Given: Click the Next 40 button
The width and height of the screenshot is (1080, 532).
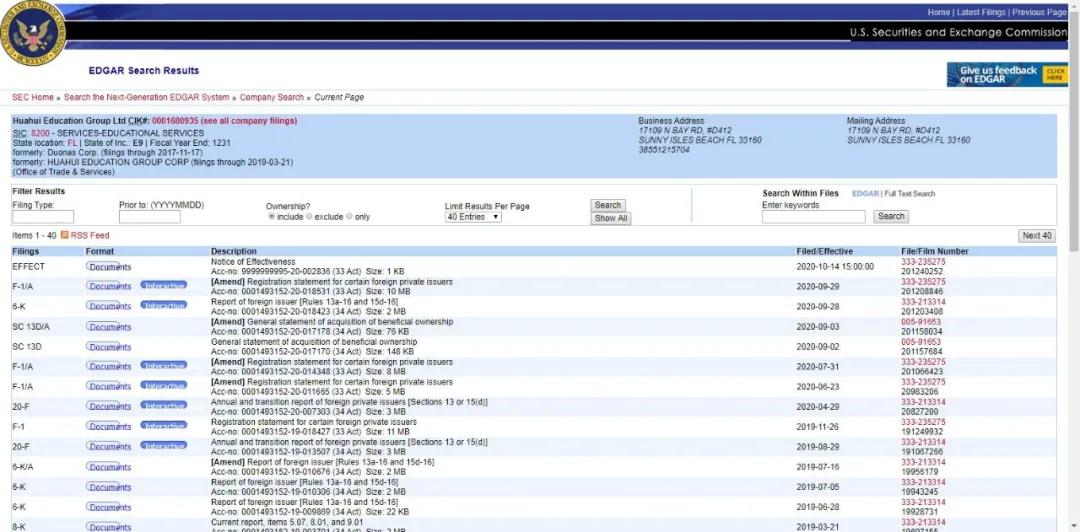Looking at the screenshot, I should [1037, 236].
